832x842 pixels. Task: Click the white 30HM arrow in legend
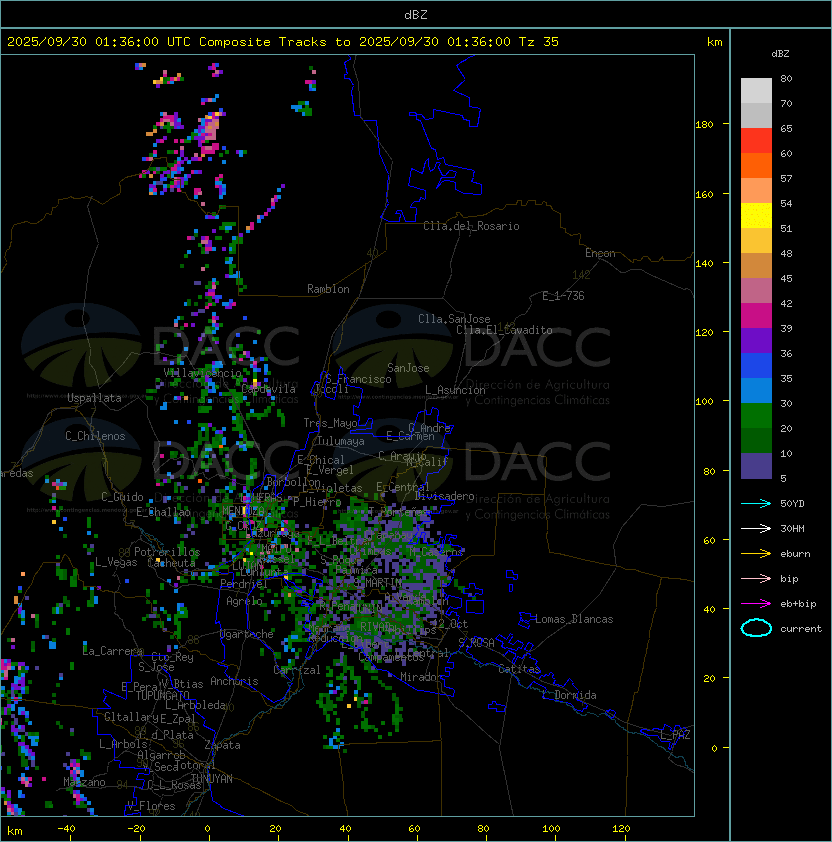point(756,529)
